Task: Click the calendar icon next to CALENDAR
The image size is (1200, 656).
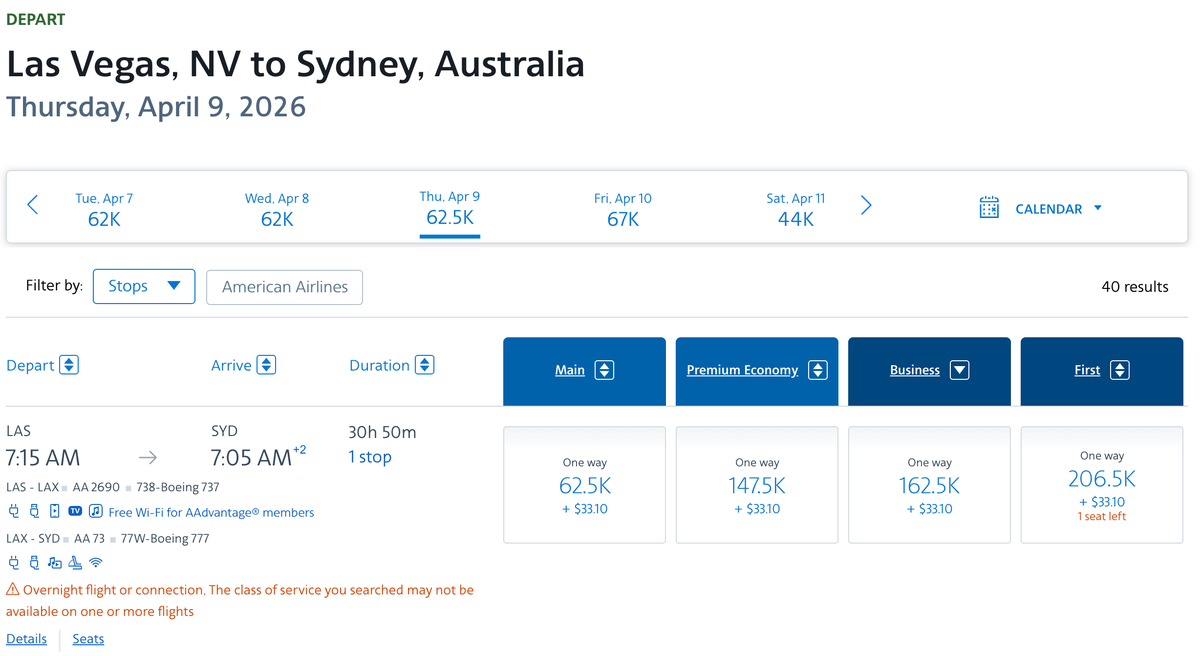Action: (x=989, y=208)
